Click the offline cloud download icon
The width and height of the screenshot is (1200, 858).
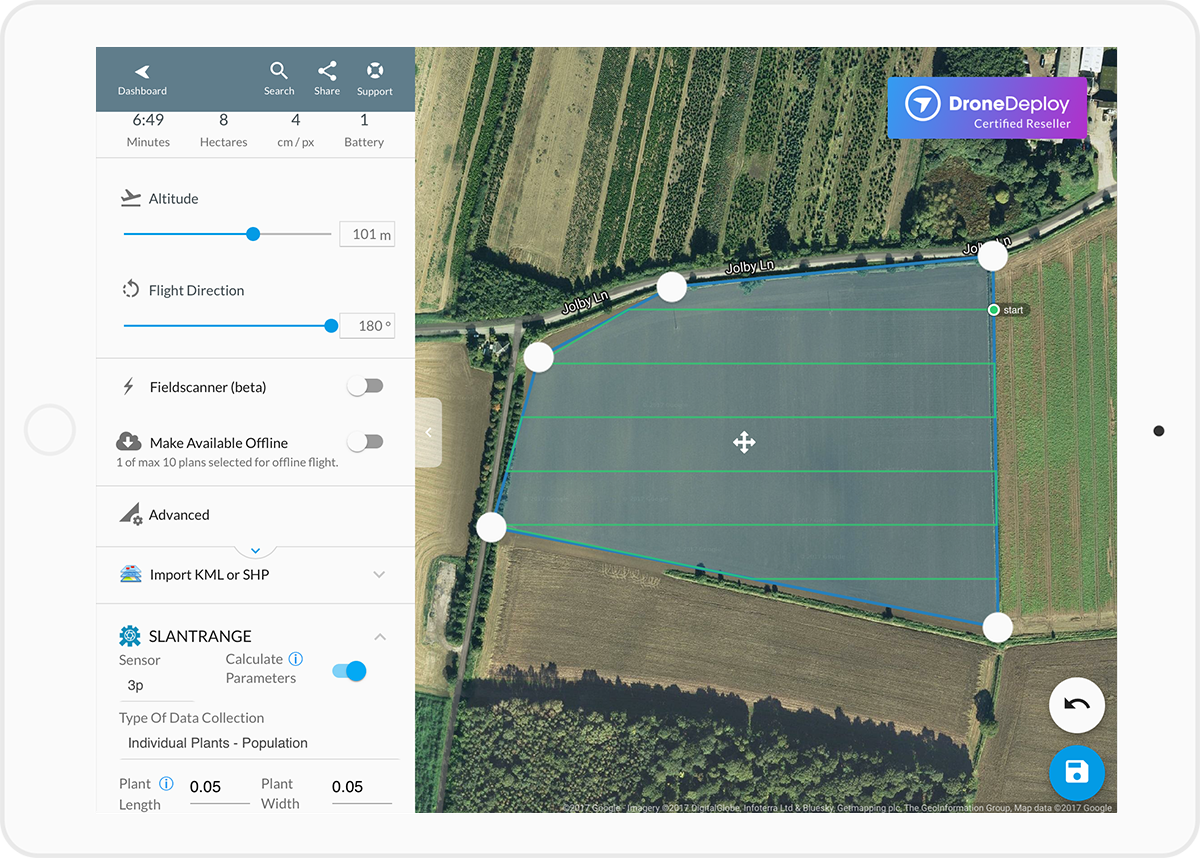pos(129,441)
